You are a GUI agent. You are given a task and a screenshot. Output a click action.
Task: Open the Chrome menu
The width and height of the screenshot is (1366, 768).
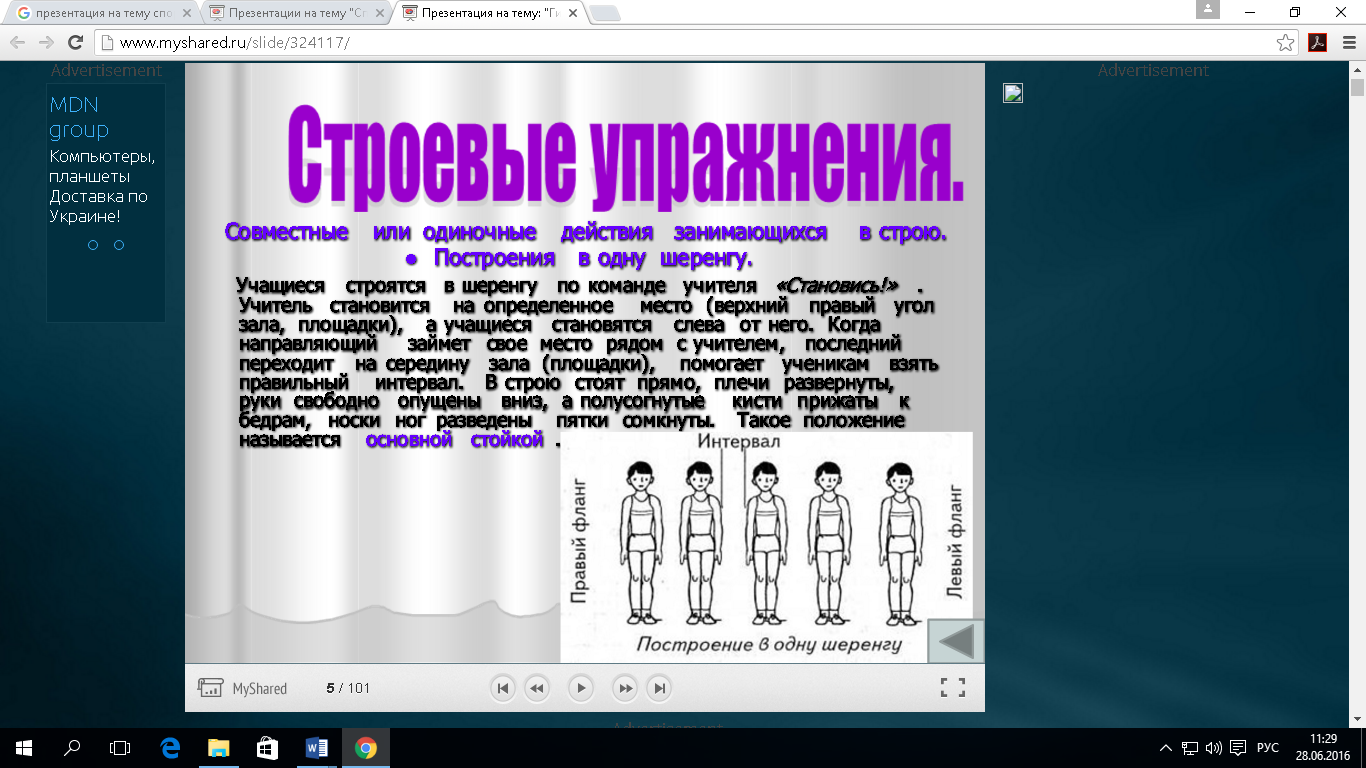tap(1345, 42)
